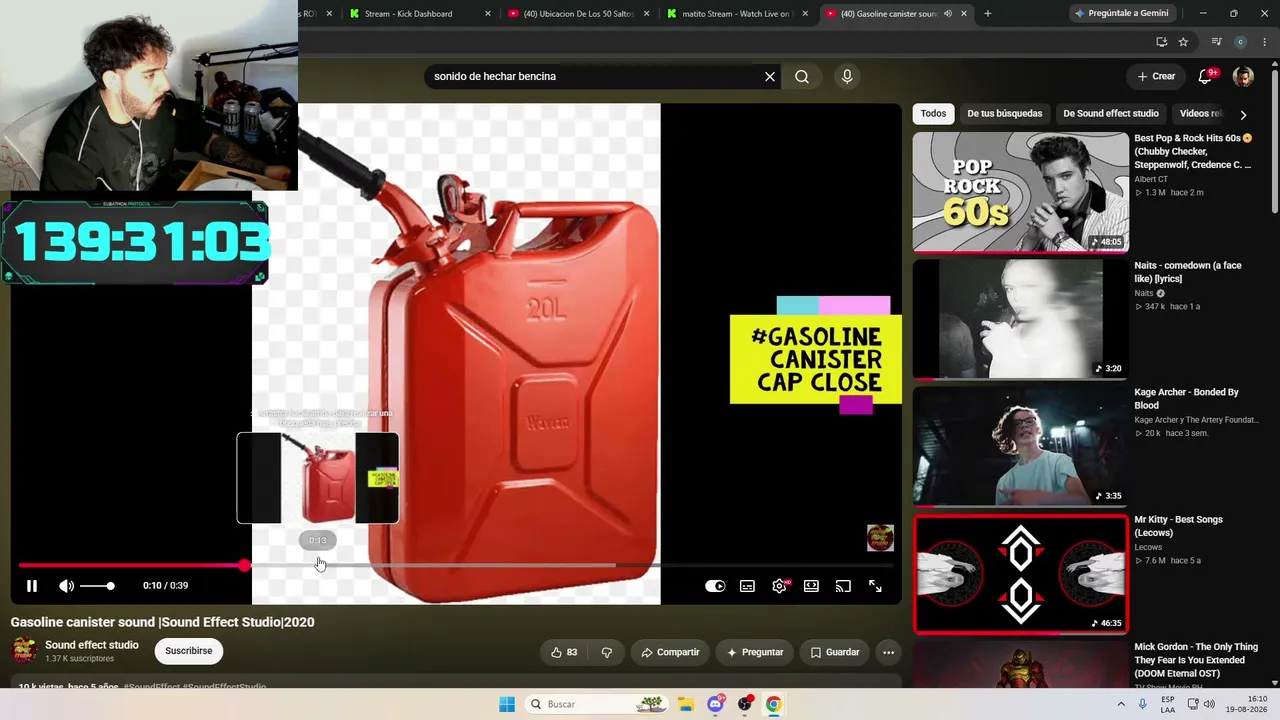This screenshot has width=1280, height=720.
Task: Save the video with the Guardar button
Action: point(834,652)
